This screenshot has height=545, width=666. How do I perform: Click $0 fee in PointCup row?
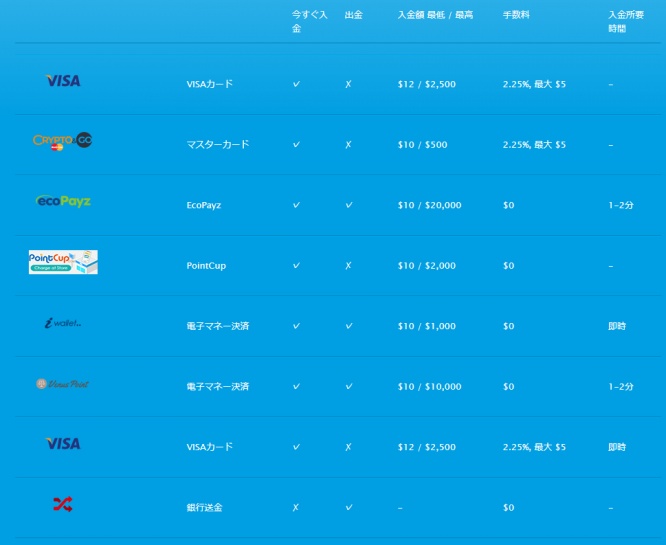508,265
